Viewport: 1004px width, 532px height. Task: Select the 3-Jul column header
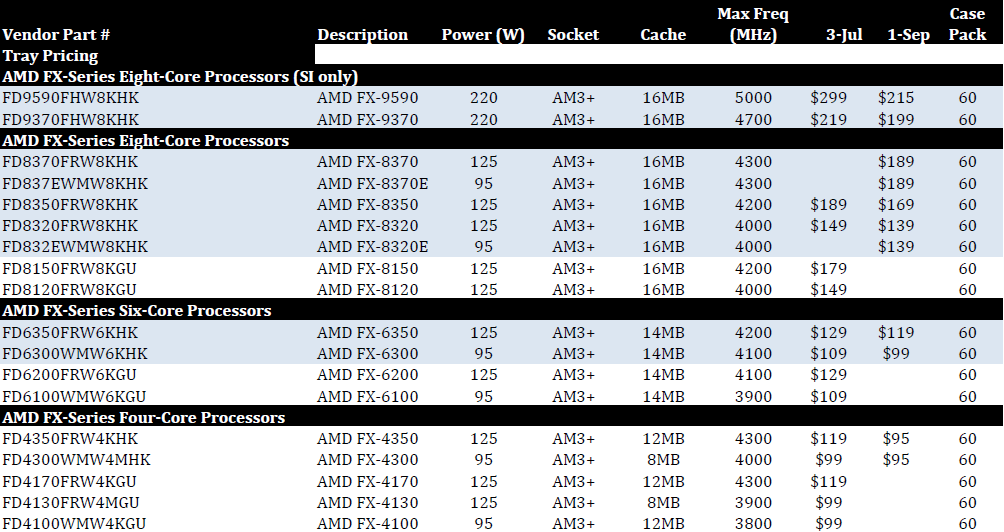(x=844, y=35)
